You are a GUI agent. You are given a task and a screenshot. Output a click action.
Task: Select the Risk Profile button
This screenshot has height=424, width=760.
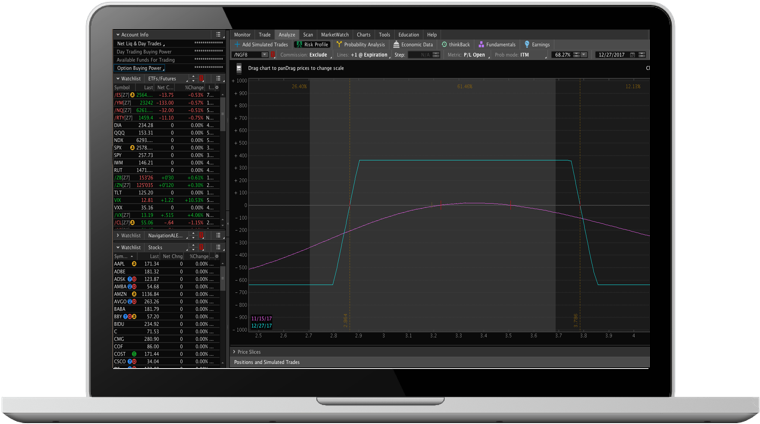coord(311,45)
